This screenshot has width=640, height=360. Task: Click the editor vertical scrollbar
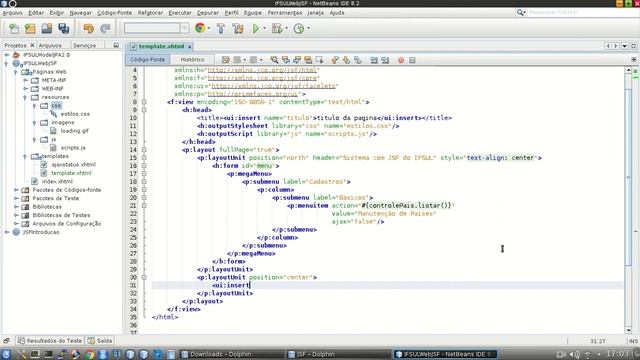(628, 176)
